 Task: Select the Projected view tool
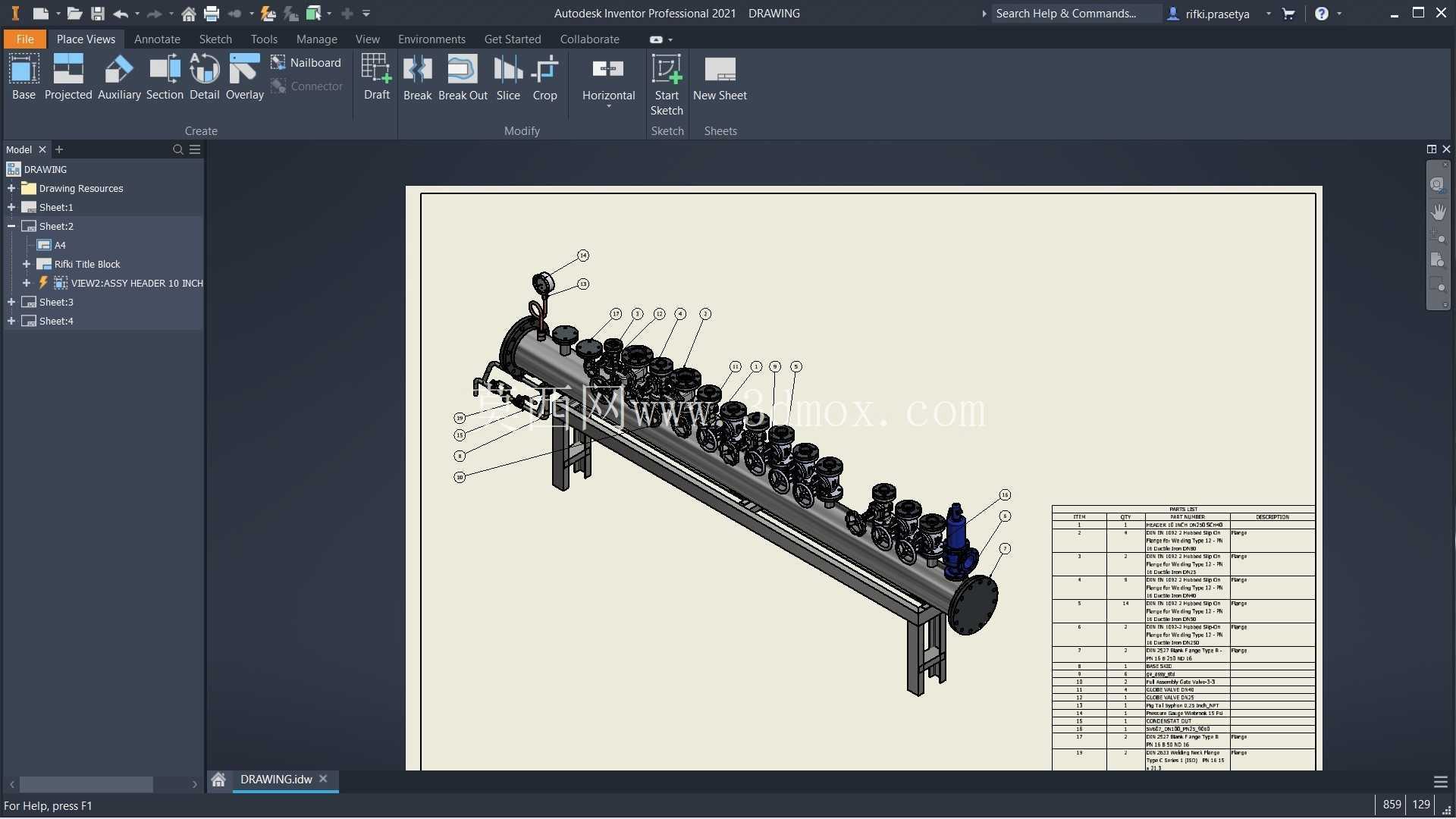(x=68, y=77)
